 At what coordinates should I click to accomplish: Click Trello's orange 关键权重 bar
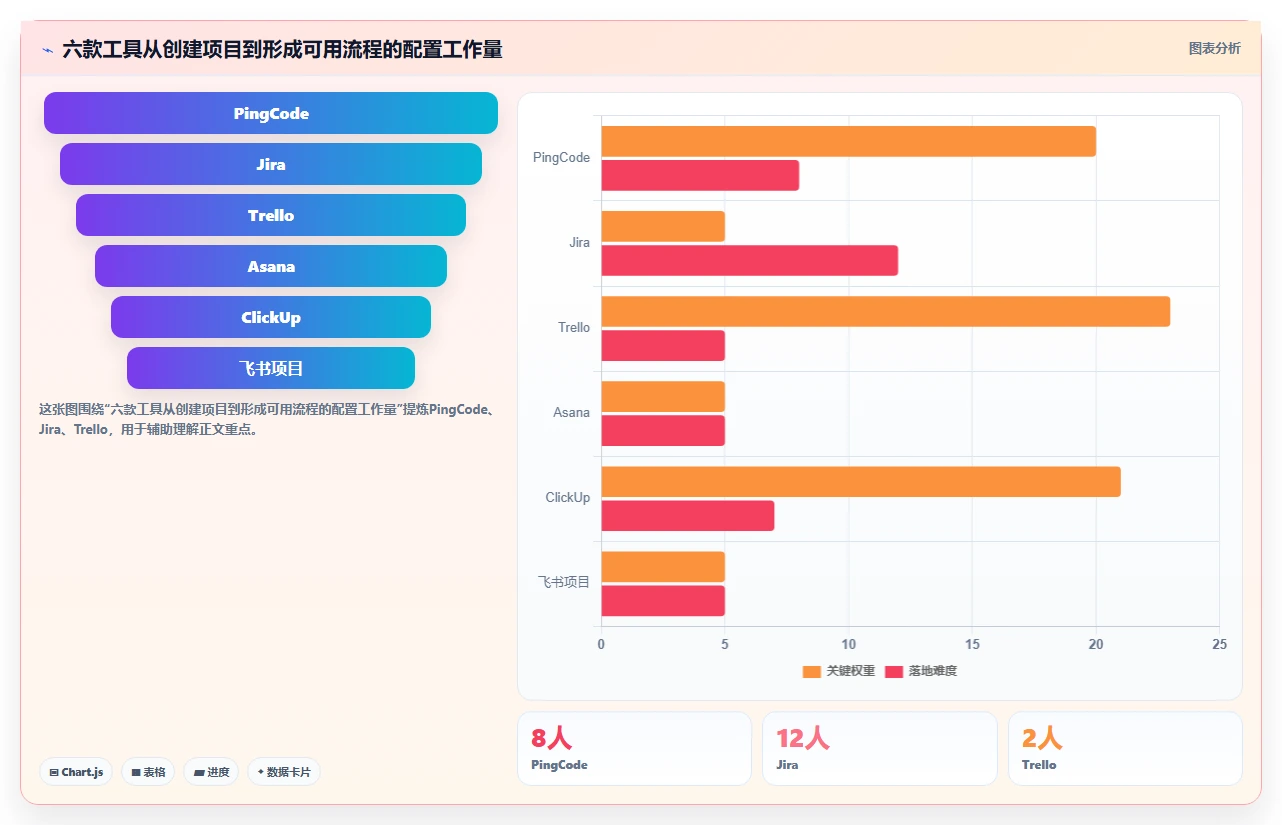[885, 311]
